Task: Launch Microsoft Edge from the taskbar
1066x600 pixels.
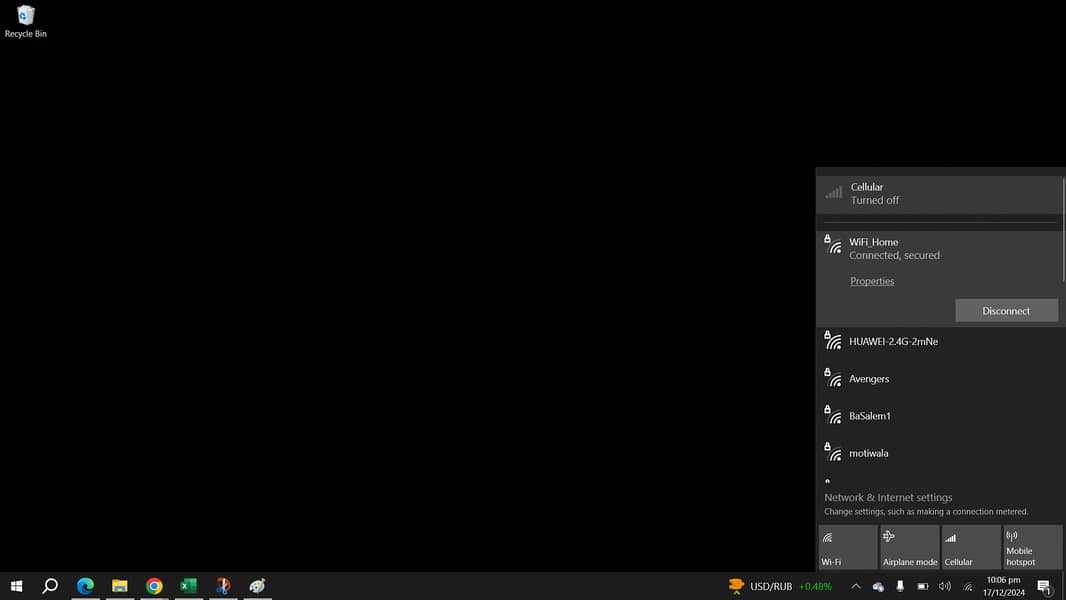Action: point(86,586)
